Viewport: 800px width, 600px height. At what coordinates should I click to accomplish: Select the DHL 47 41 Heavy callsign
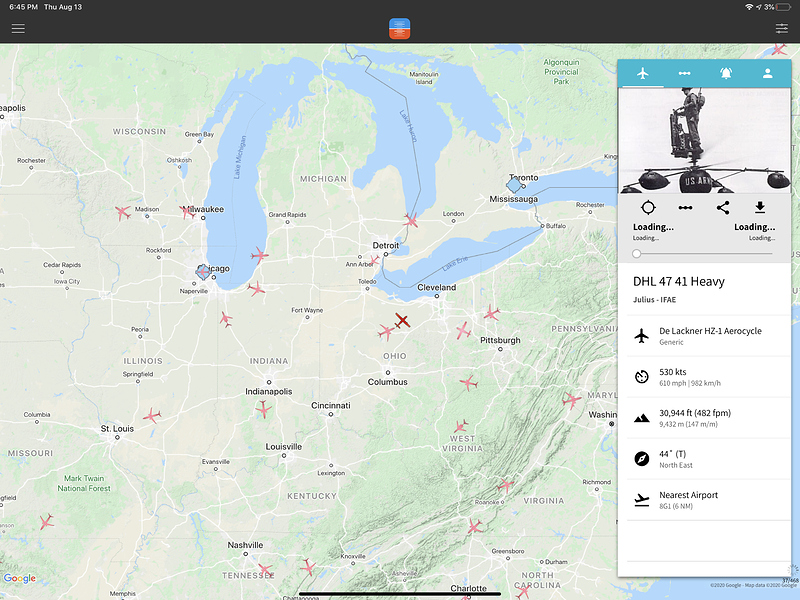(x=679, y=282)
